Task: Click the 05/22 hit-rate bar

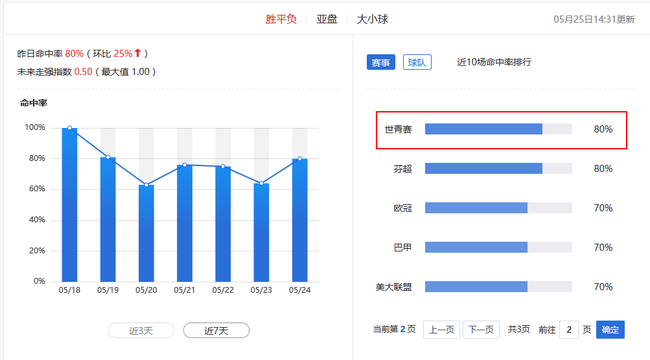Action: (223, 224)
